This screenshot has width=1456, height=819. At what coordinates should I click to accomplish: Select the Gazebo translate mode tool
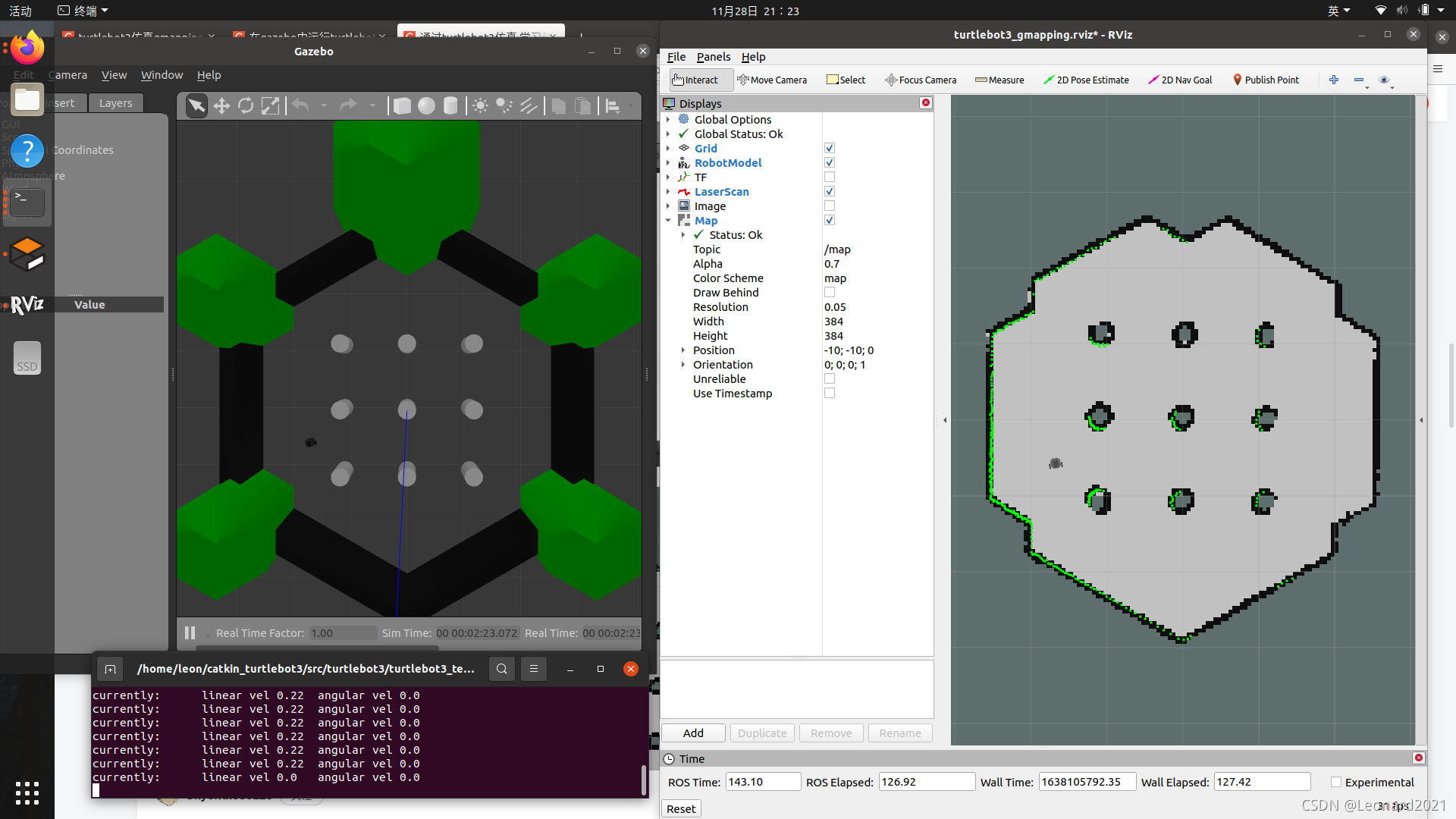pyautogui.click(x=221, y=106)
